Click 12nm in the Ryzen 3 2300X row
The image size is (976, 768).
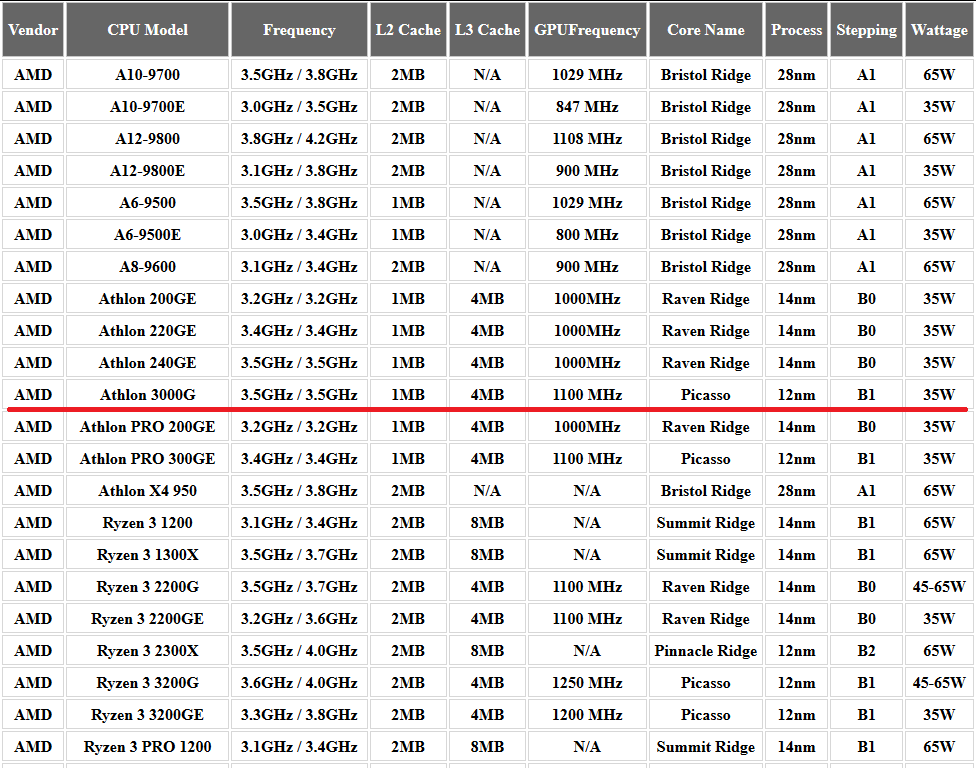coord(797,651)
